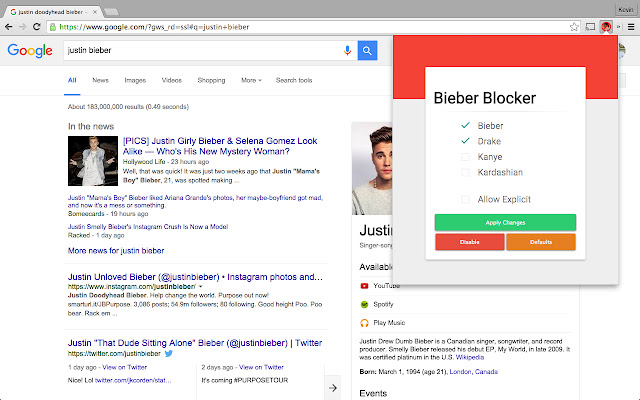The width and height of the screenshot is (640, 400).
Task: Click the Spotify icon in Available on
Action: click(x=364, y=304)
